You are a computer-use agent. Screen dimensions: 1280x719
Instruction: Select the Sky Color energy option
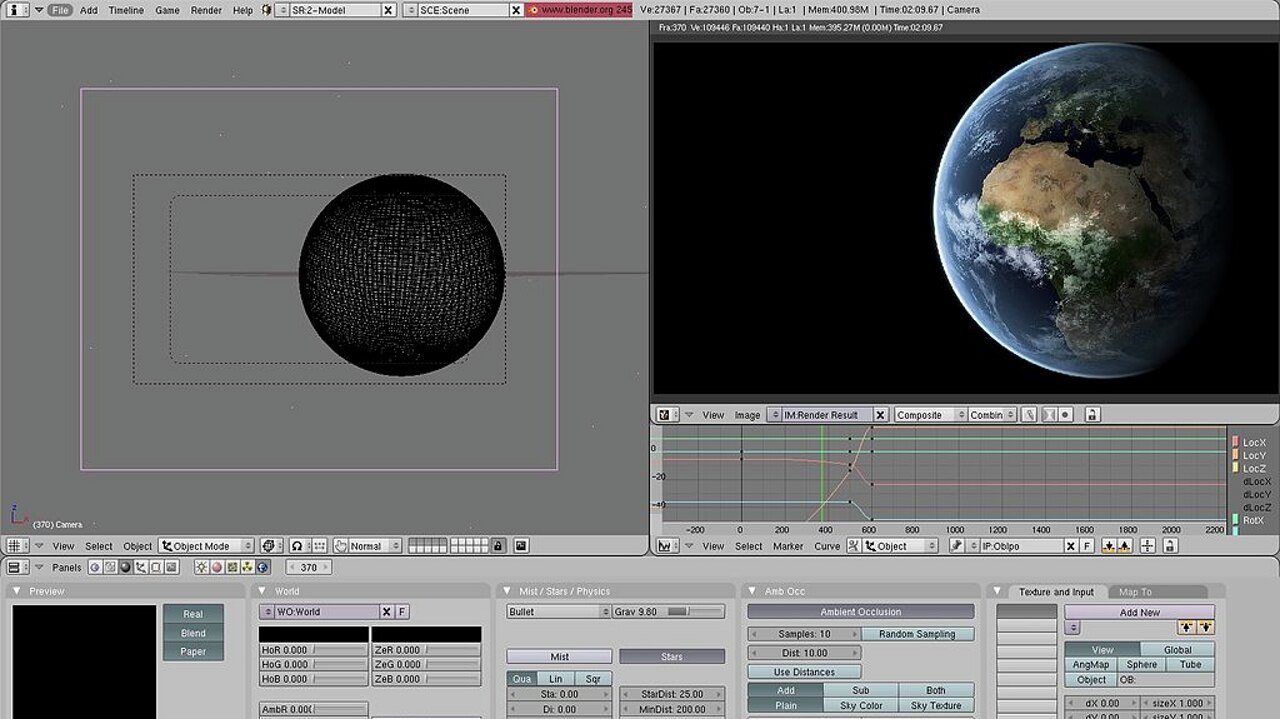pyautogui.click(x=860, y=706)
